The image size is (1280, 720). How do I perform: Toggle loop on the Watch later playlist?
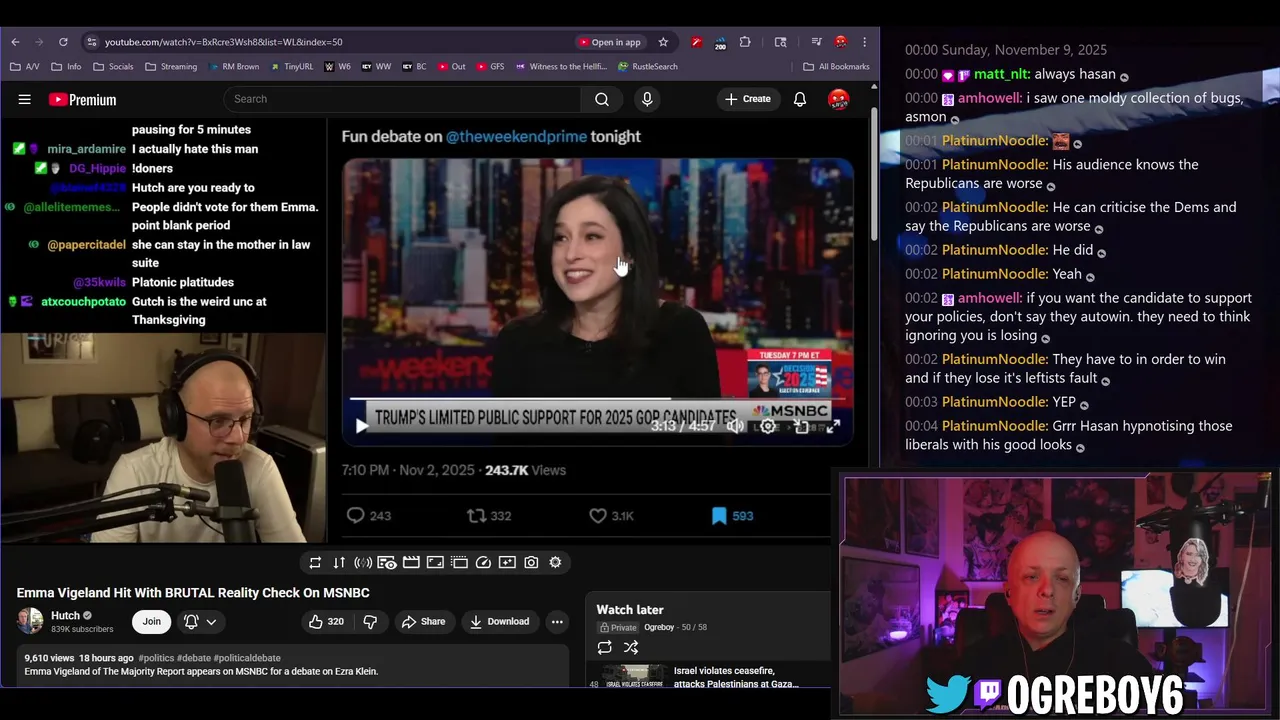(605, 648)
